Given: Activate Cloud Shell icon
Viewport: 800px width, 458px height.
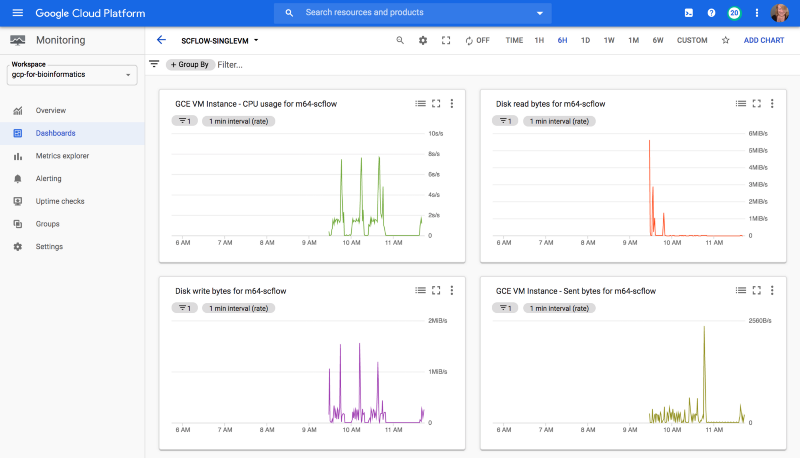Looking at the screenshot, I should [689, 13].
